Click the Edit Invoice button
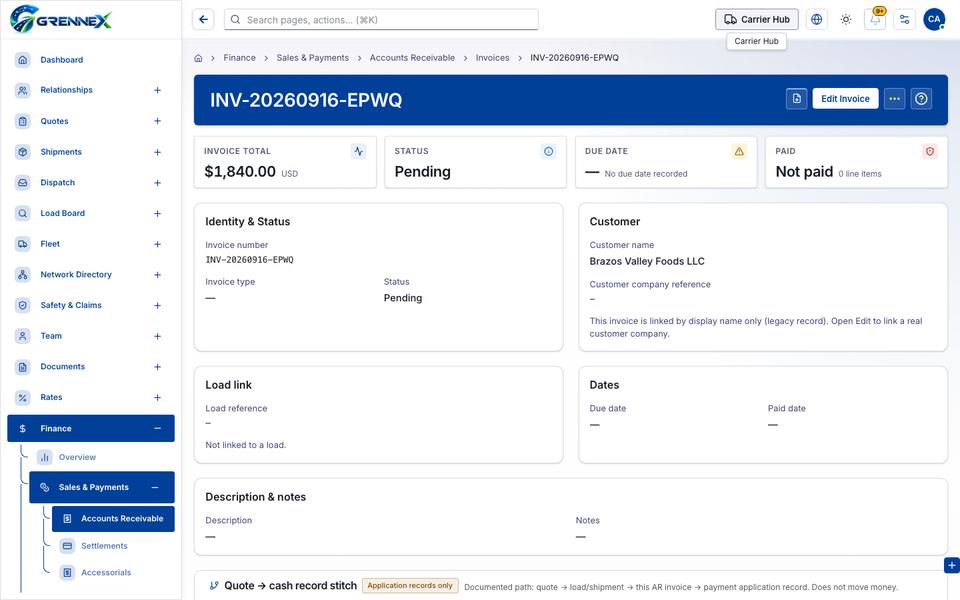The height and width of the screenshot is (600, 960). [845, 99]
